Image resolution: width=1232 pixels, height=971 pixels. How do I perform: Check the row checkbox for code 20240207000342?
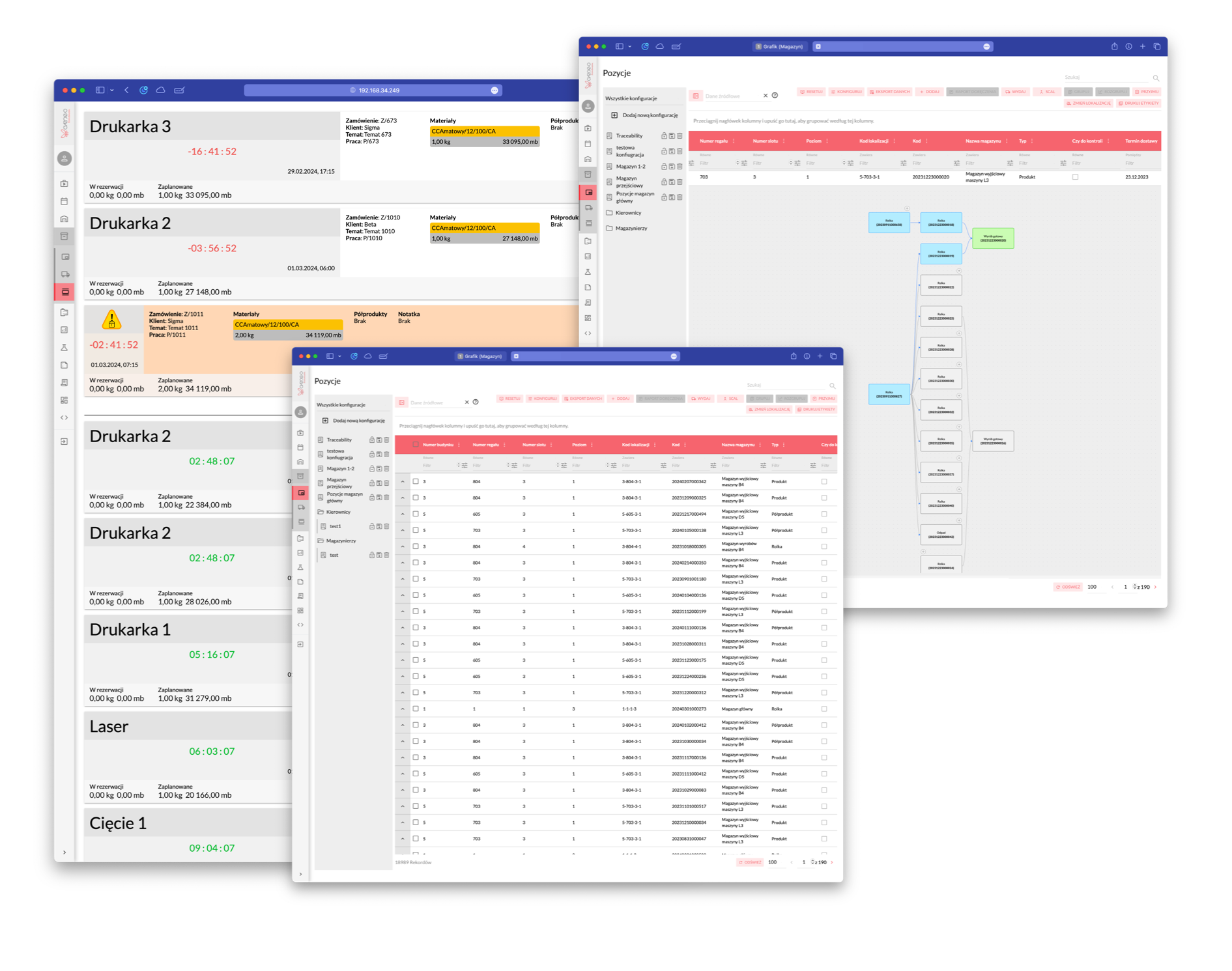tap(416, 481)
